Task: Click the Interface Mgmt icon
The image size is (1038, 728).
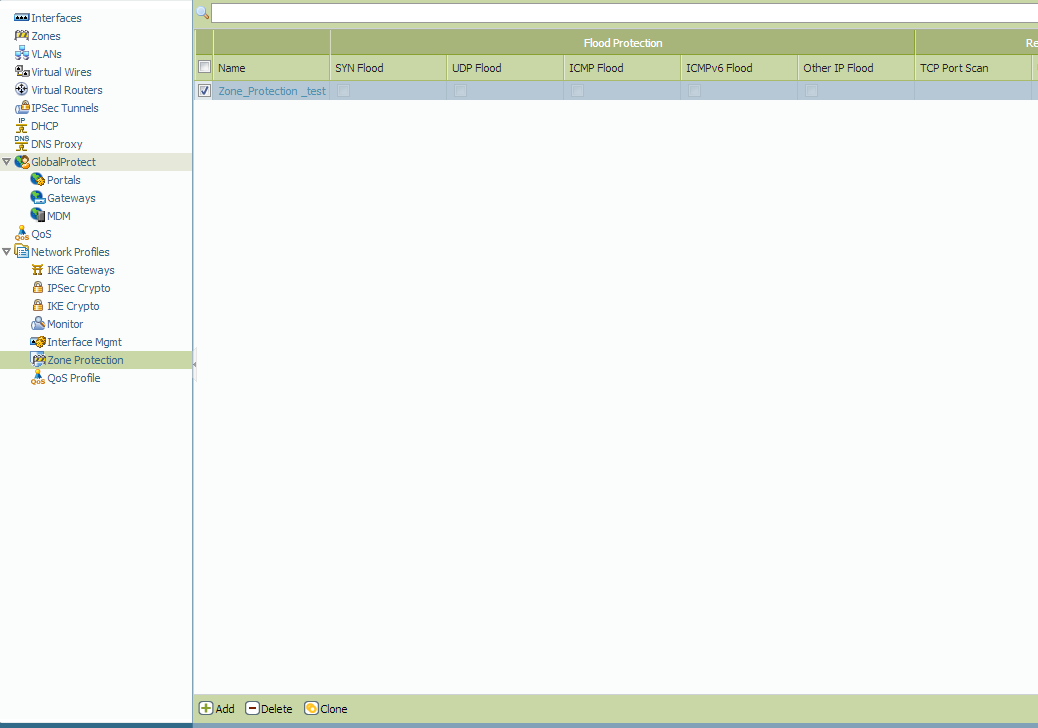Action: [38, 341]
